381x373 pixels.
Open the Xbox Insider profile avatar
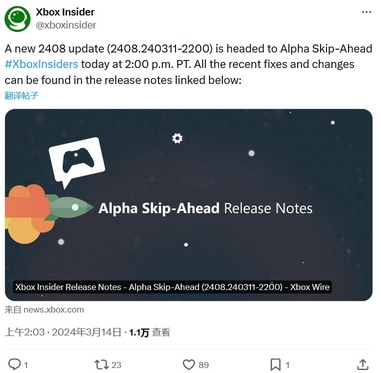click(17, 18)
